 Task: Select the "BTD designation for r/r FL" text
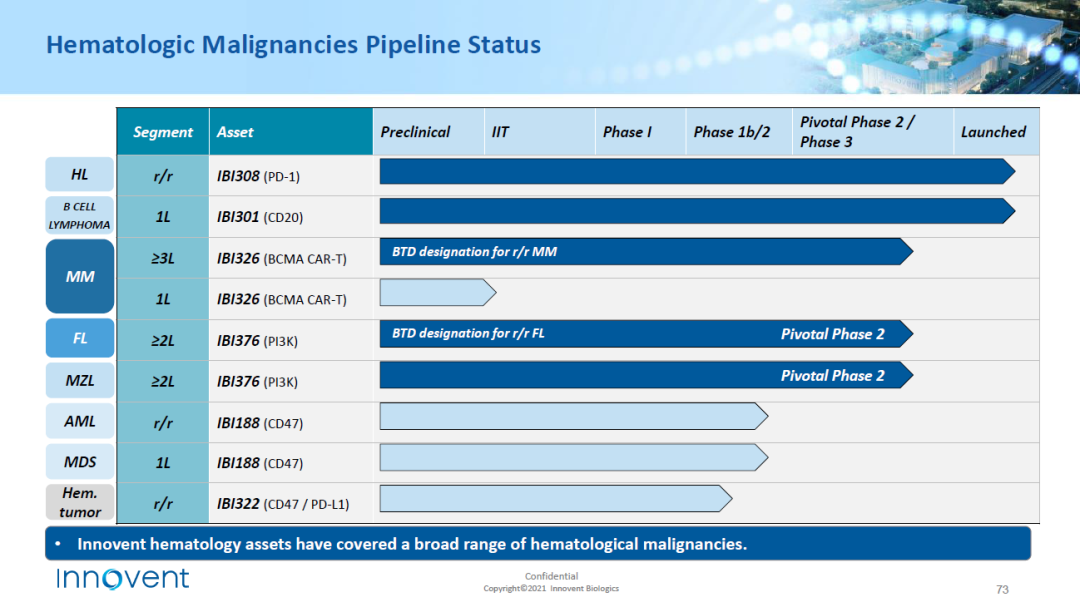(468, 333)
